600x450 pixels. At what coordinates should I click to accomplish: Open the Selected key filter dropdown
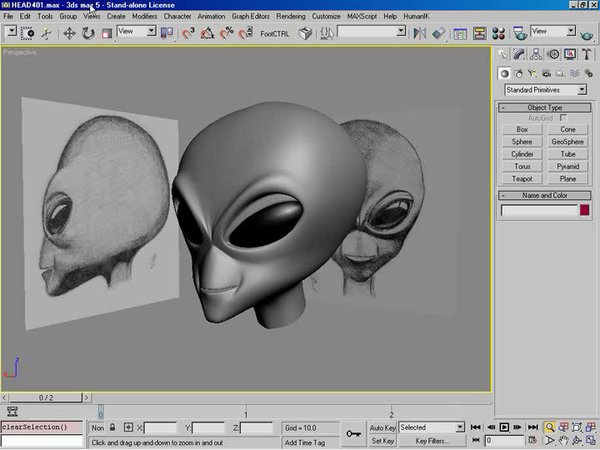(431, 427)
